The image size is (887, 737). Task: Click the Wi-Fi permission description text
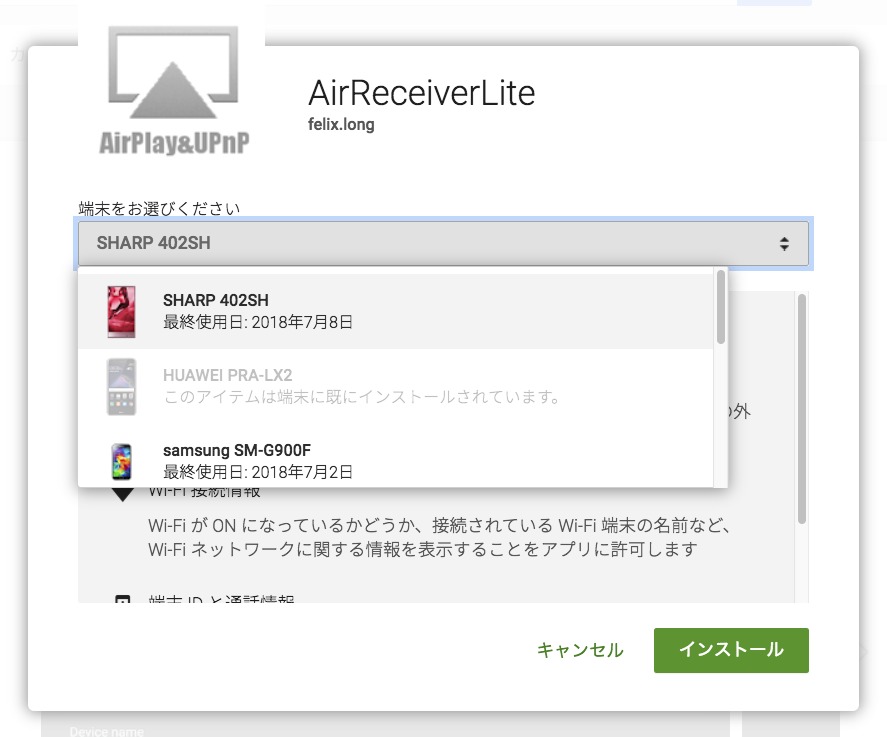440,537
